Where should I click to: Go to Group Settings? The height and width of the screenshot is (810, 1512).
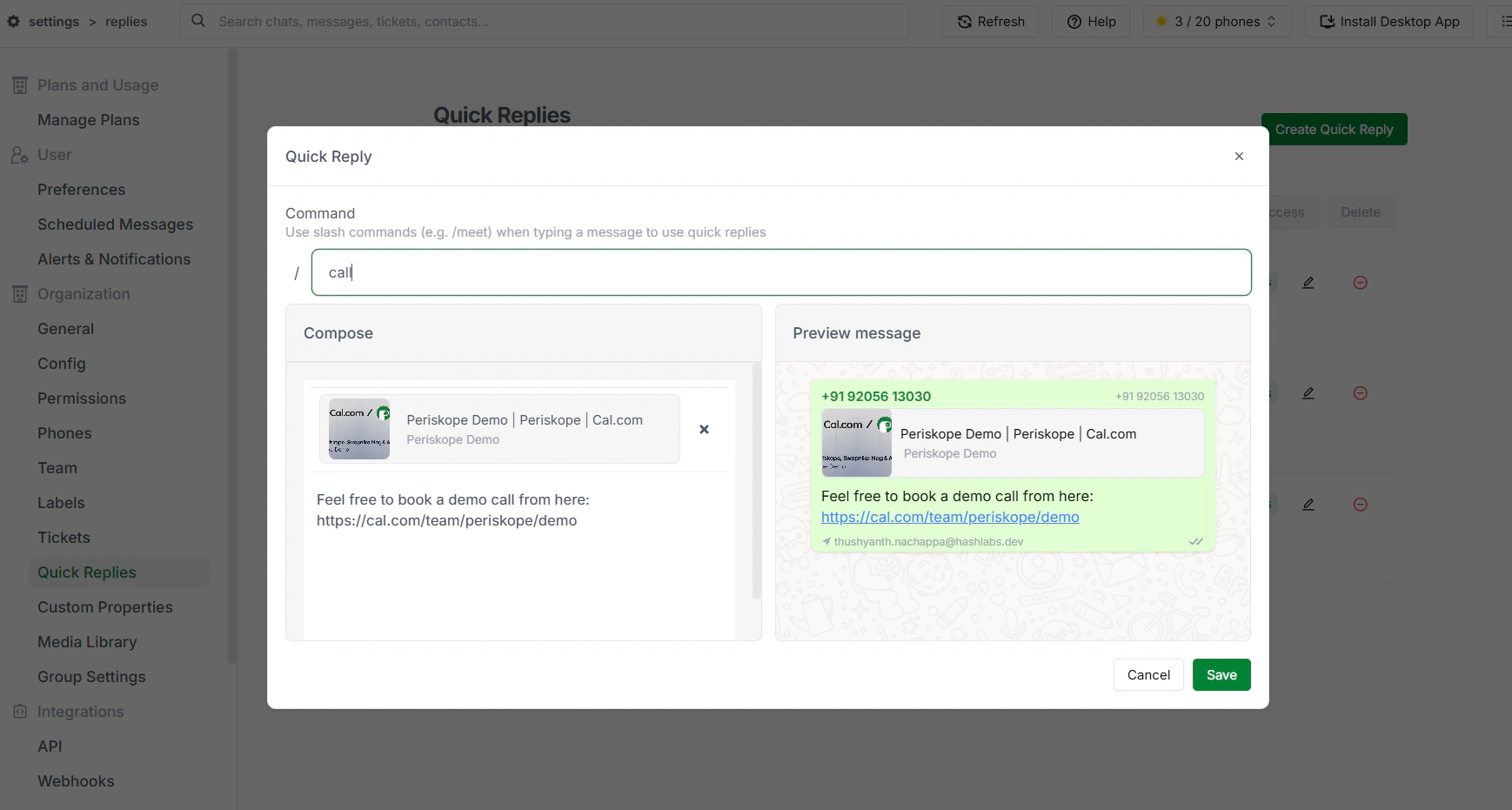click(91, 677)
